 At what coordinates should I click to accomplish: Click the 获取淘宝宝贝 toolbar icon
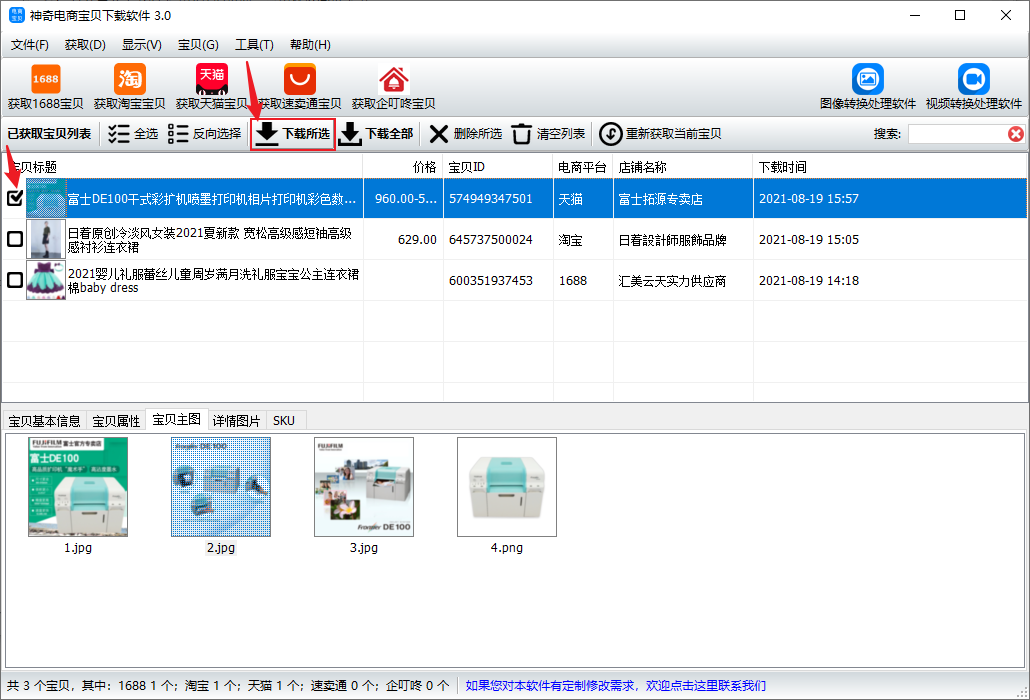pyautogui.click(x=129, y=87)
